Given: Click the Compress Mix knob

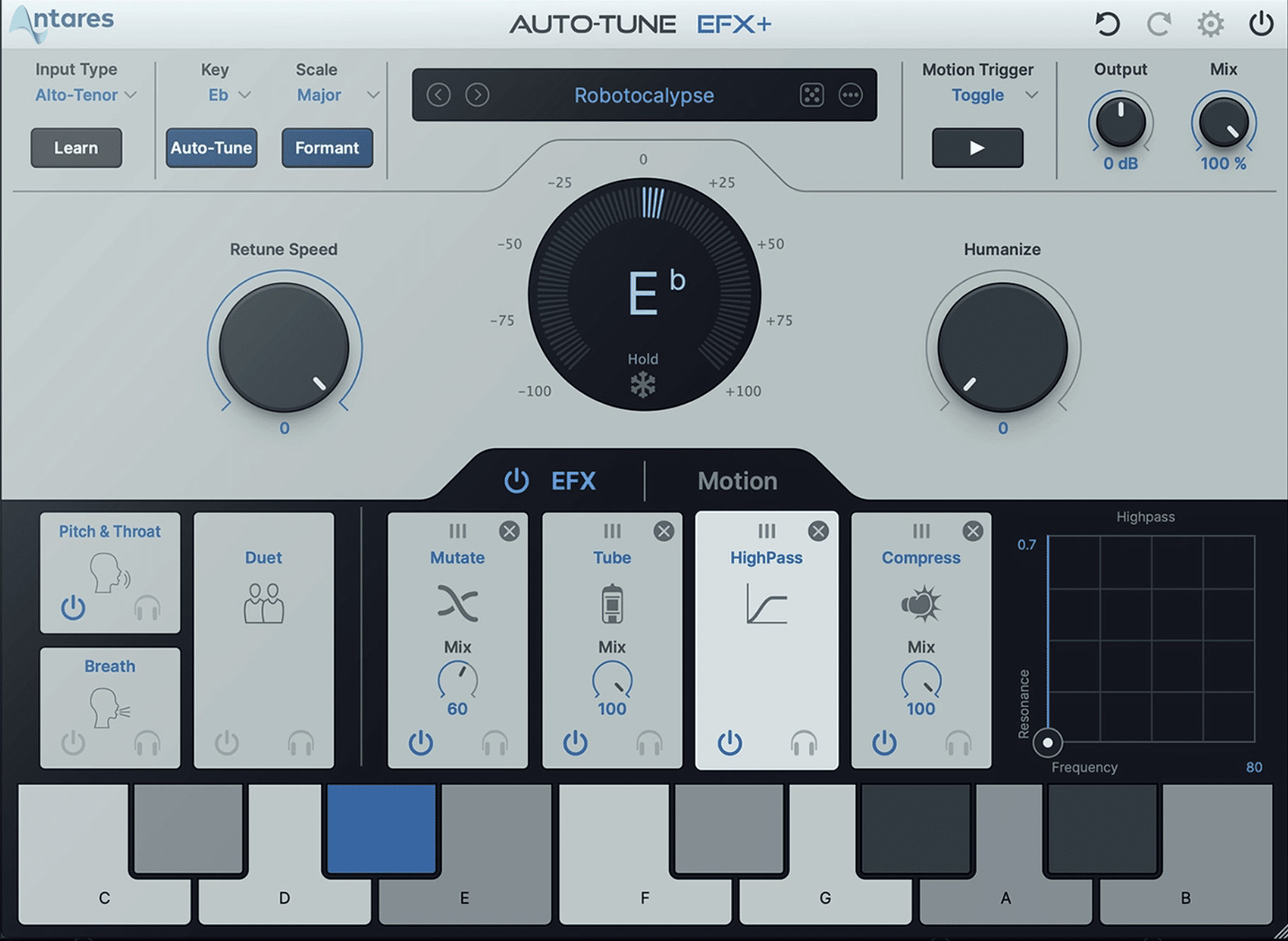Looking at the screenshot, I should [x=921, y=680].
